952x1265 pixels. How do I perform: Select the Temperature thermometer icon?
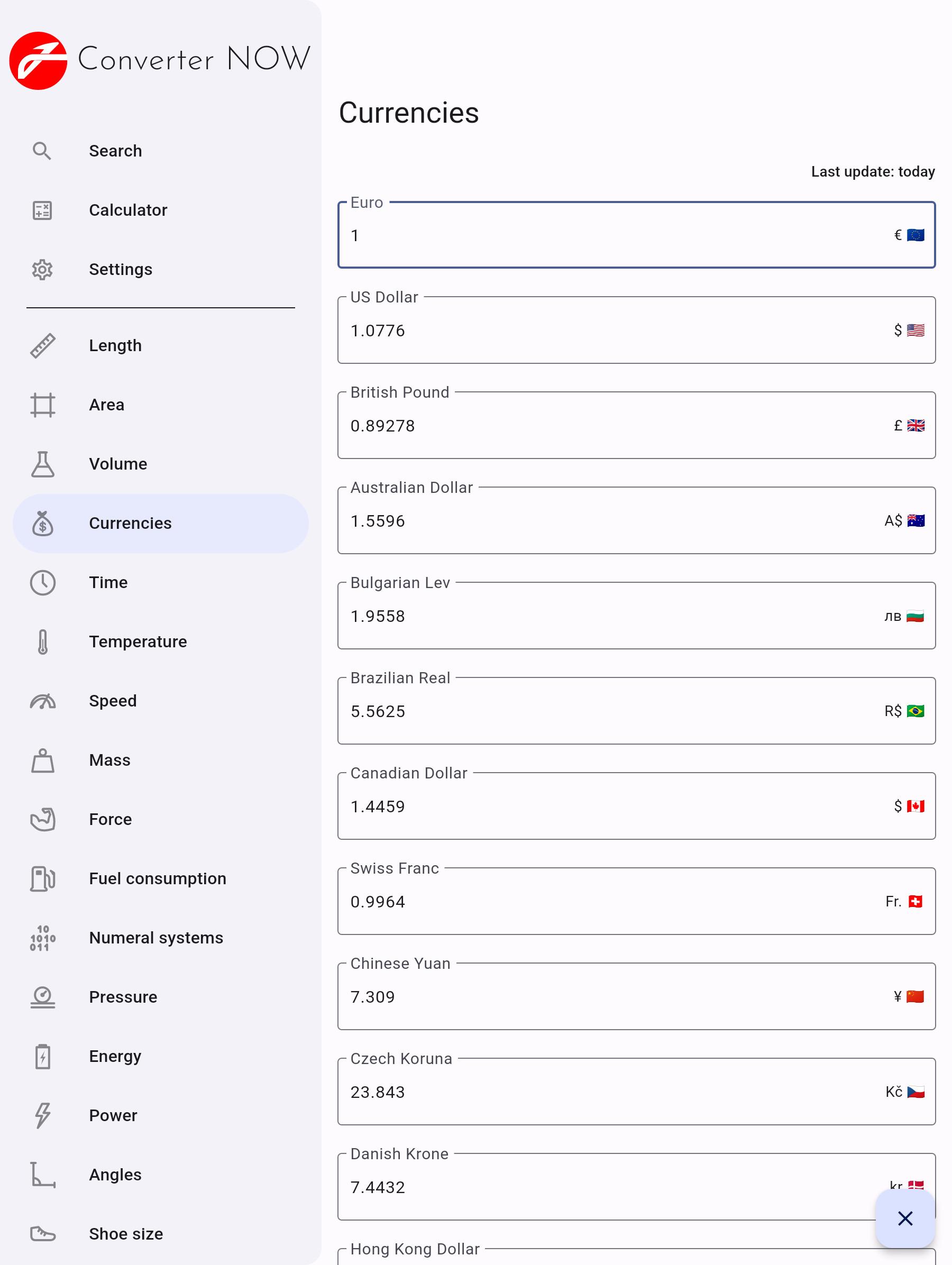tap(42, 641)
